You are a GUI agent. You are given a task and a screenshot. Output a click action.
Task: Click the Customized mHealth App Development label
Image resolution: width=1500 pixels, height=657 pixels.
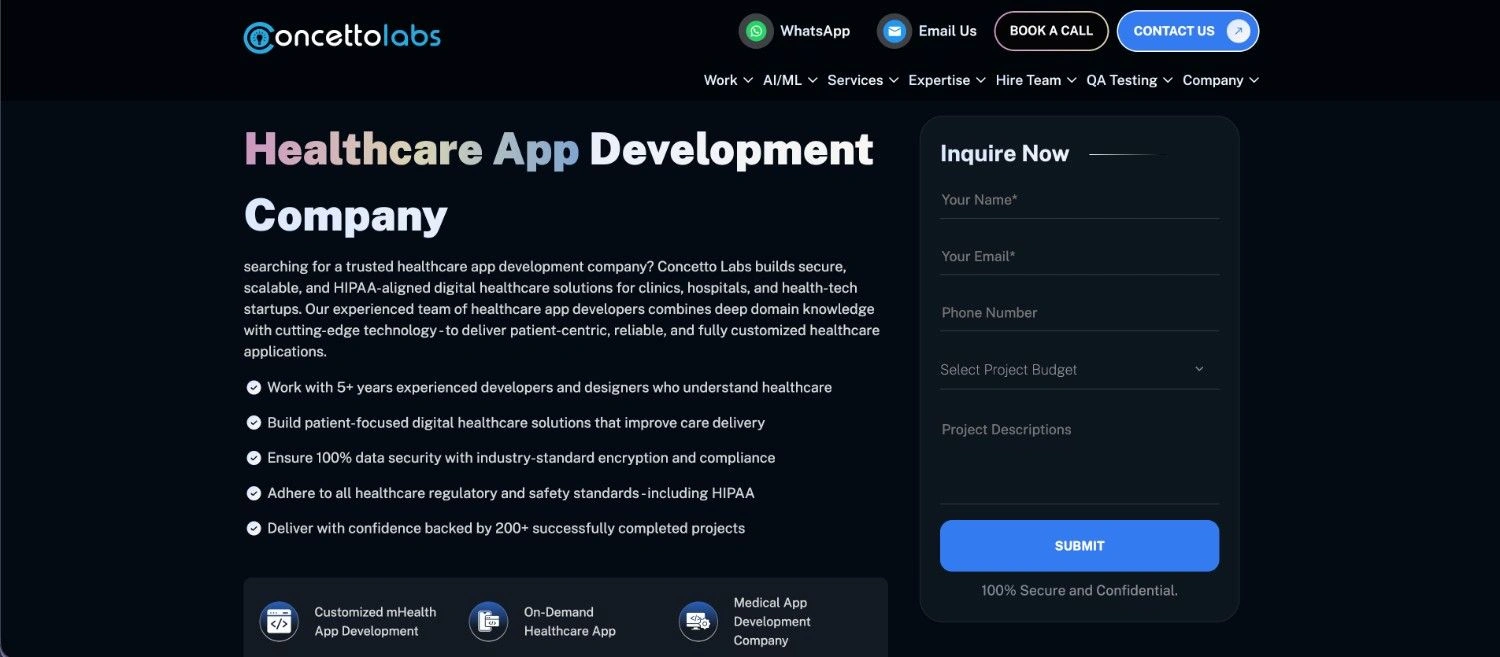(375, 621)
